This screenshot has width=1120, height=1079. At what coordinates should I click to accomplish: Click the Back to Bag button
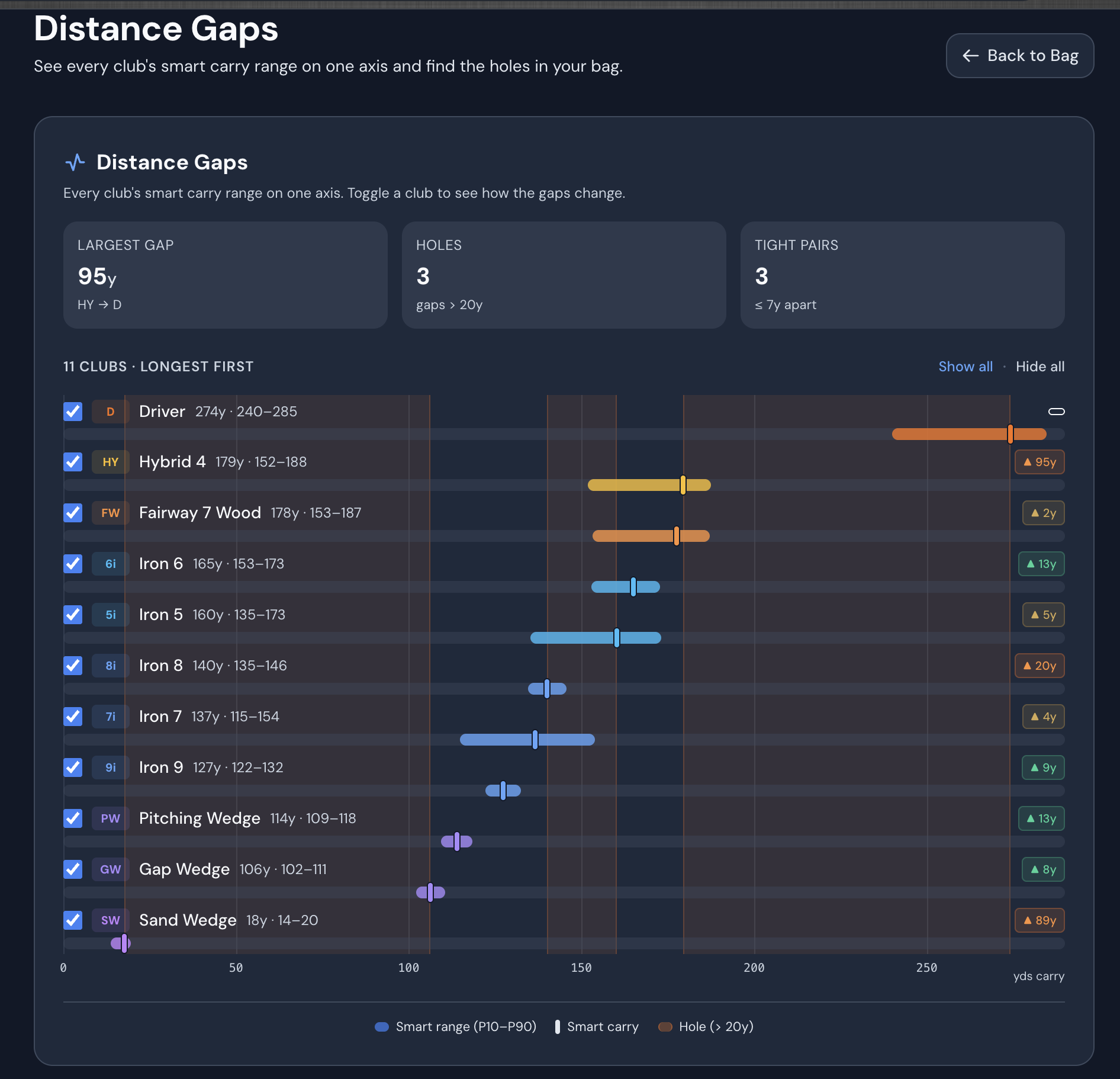point(1019,56)
